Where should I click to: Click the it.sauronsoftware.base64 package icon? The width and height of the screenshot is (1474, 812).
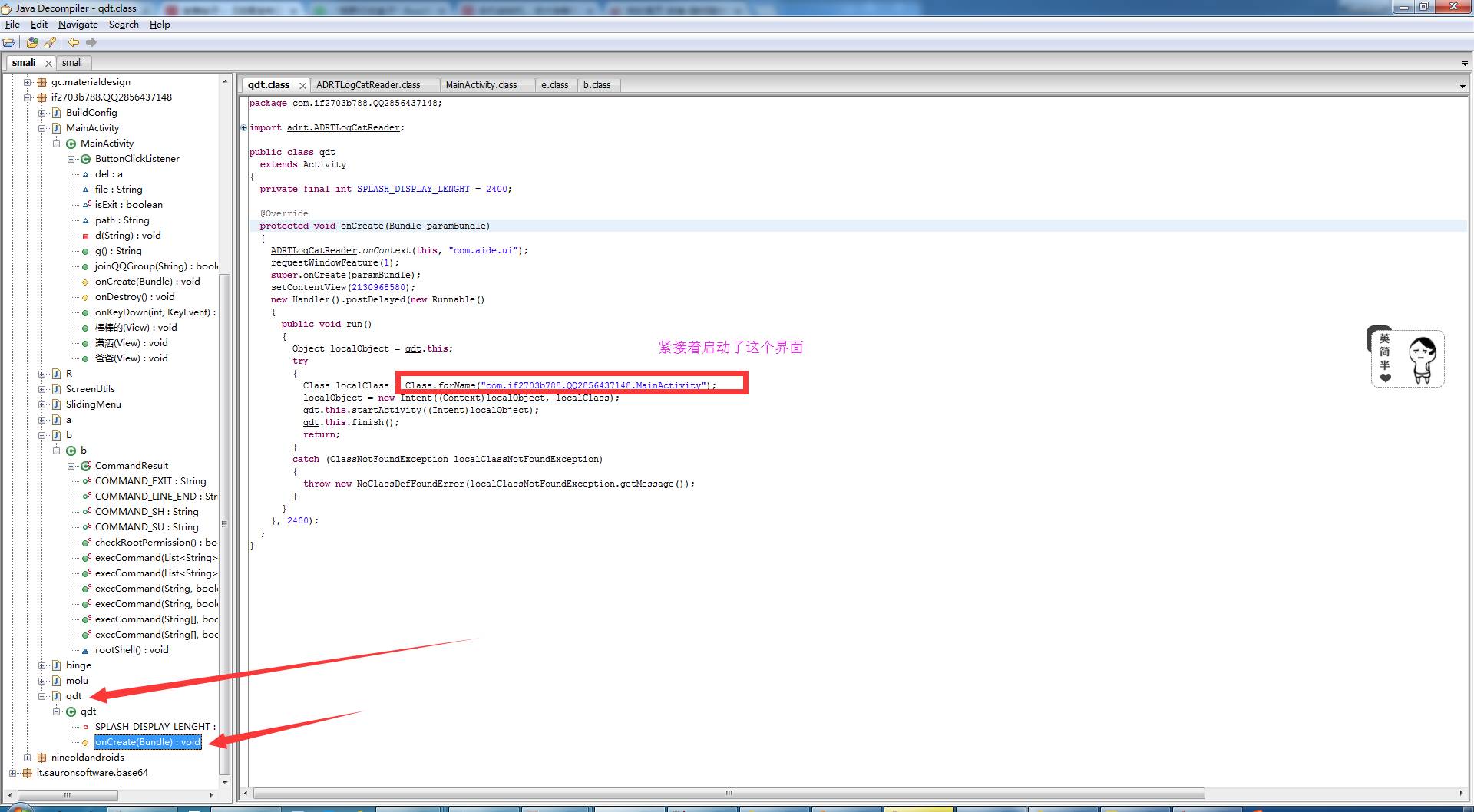(x=27, y=773)
